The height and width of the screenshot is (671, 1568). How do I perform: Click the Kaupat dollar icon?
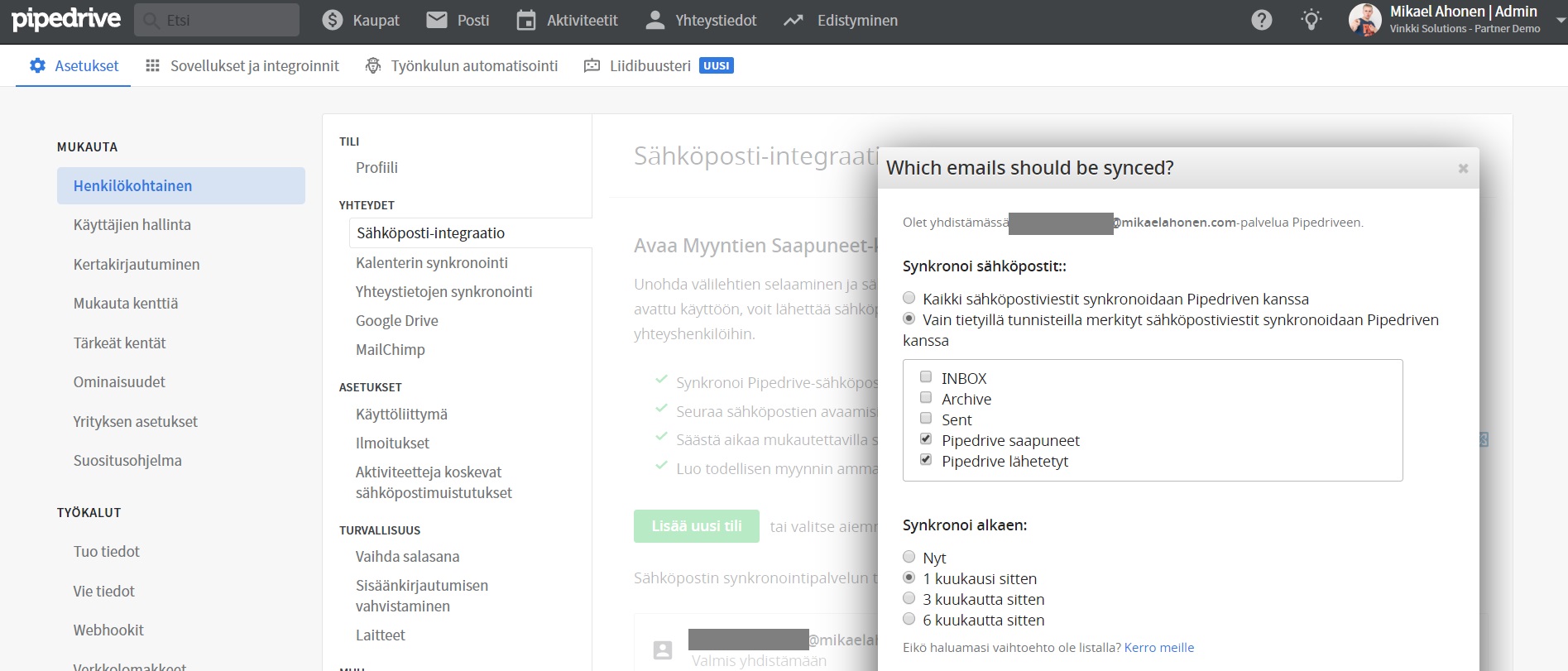[333, 20]
